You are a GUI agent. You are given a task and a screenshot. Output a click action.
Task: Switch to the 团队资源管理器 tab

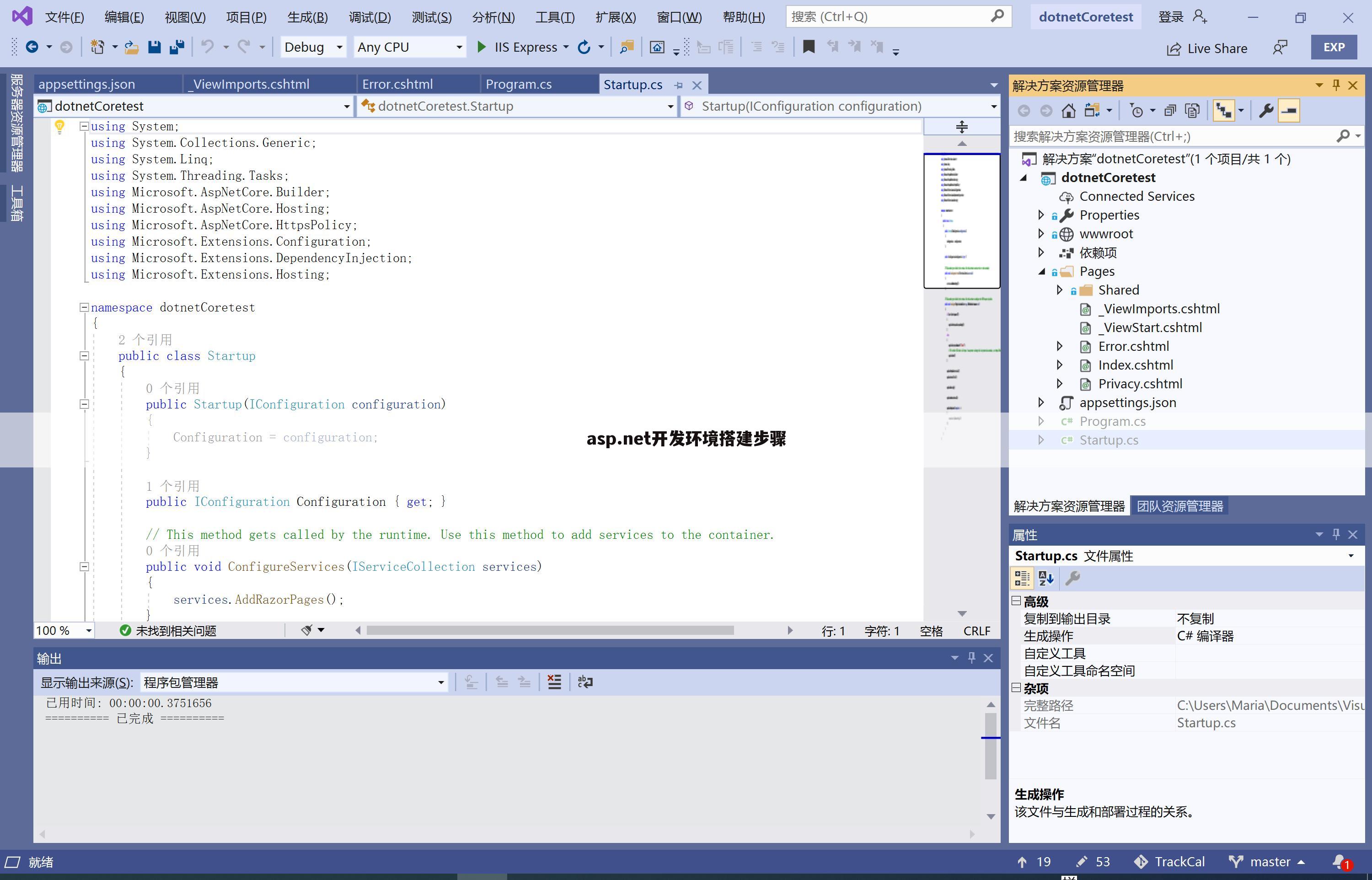tap(1179, 506)
